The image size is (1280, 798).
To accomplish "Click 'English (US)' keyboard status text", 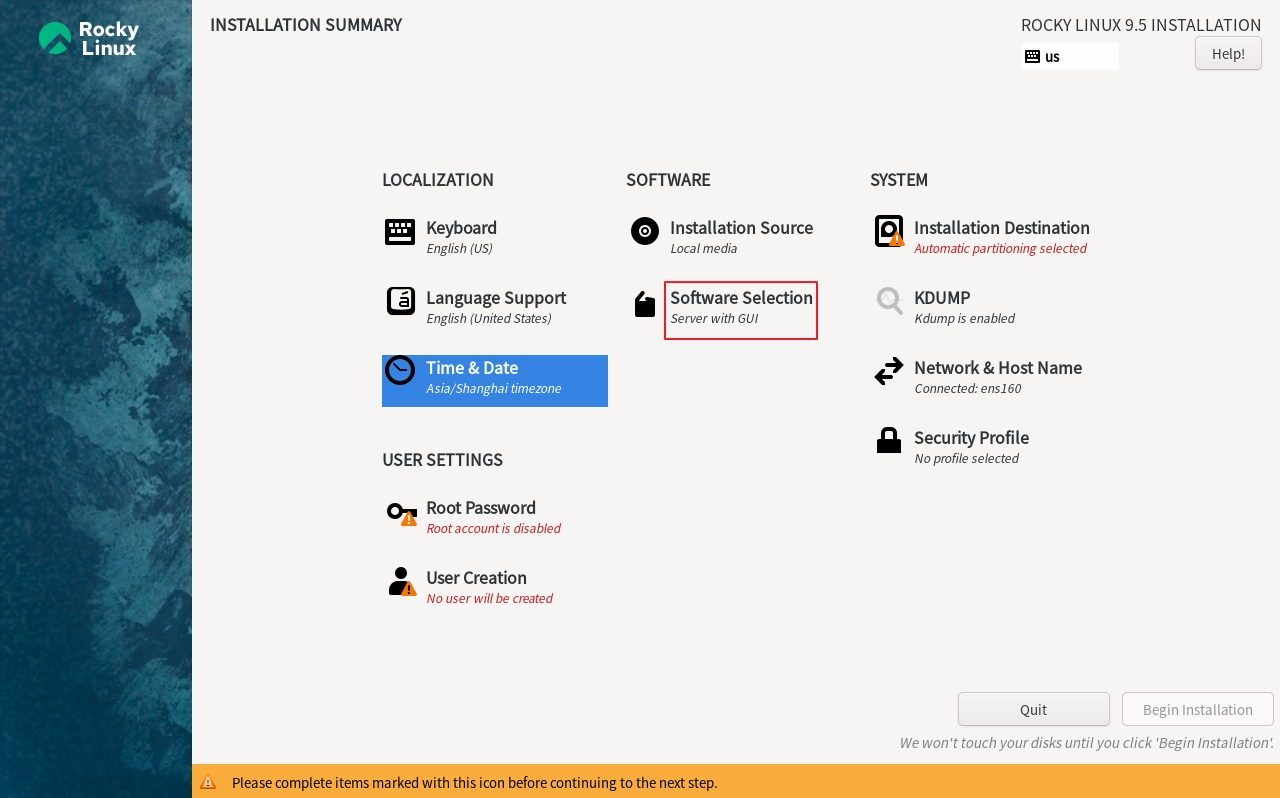I will 459,248.
